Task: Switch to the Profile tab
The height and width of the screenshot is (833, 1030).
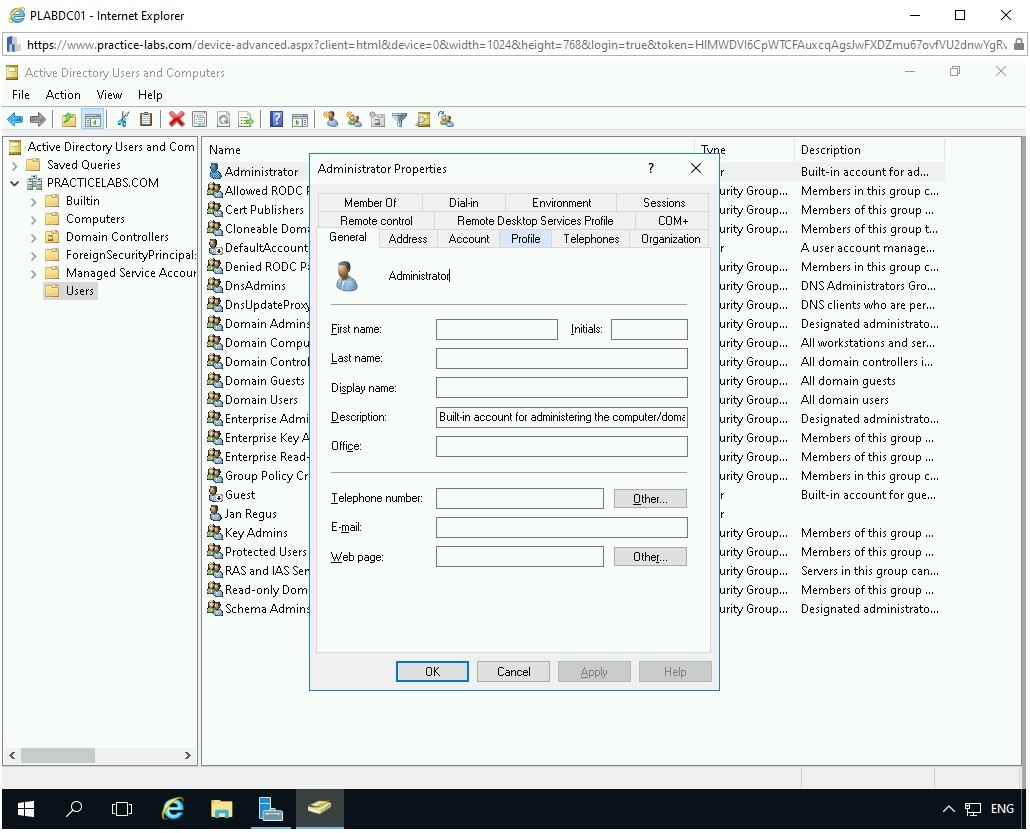Action: 526,239
